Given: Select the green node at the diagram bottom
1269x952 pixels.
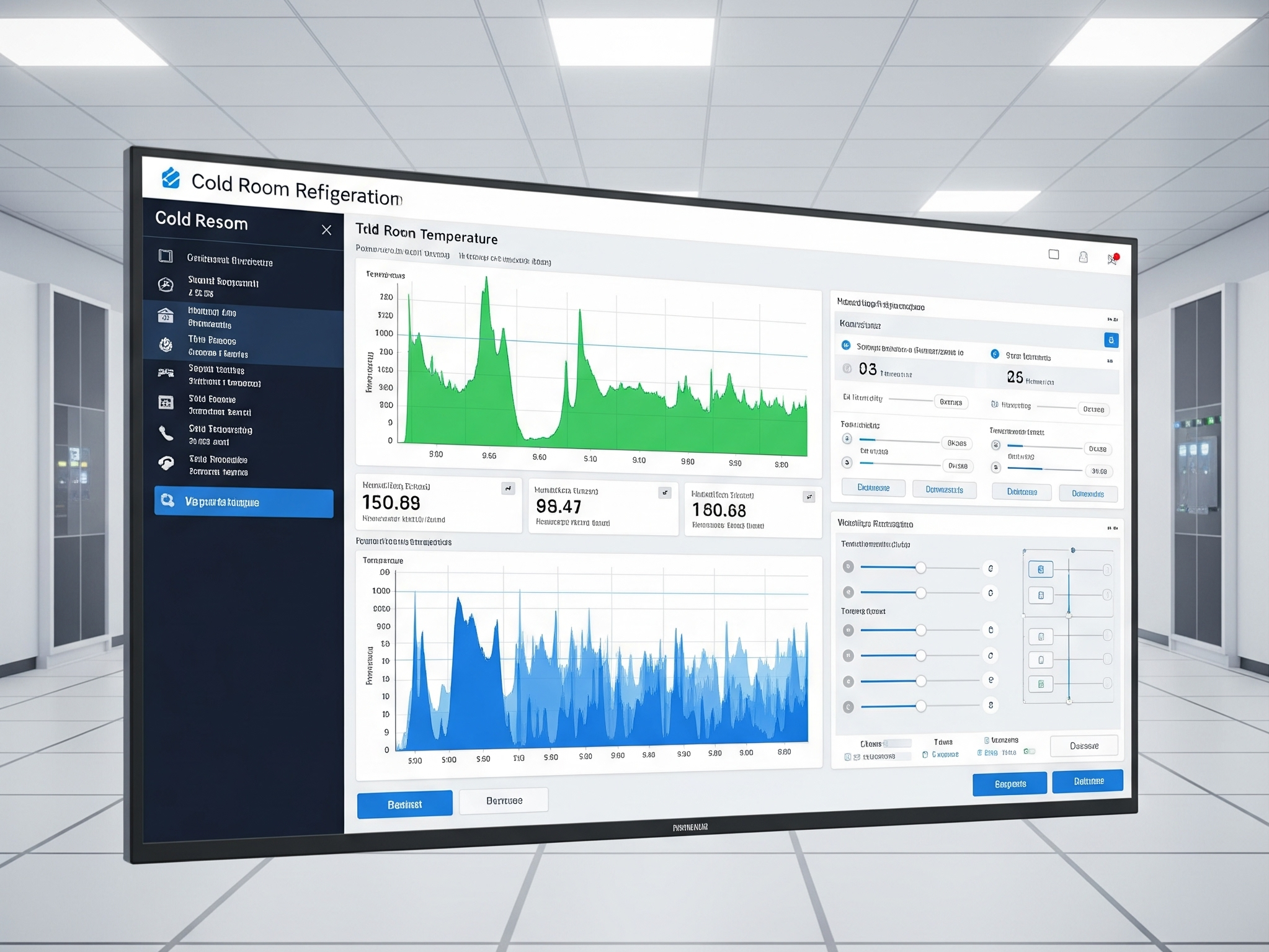Looking at the screenshot, I should [1041, 684].
